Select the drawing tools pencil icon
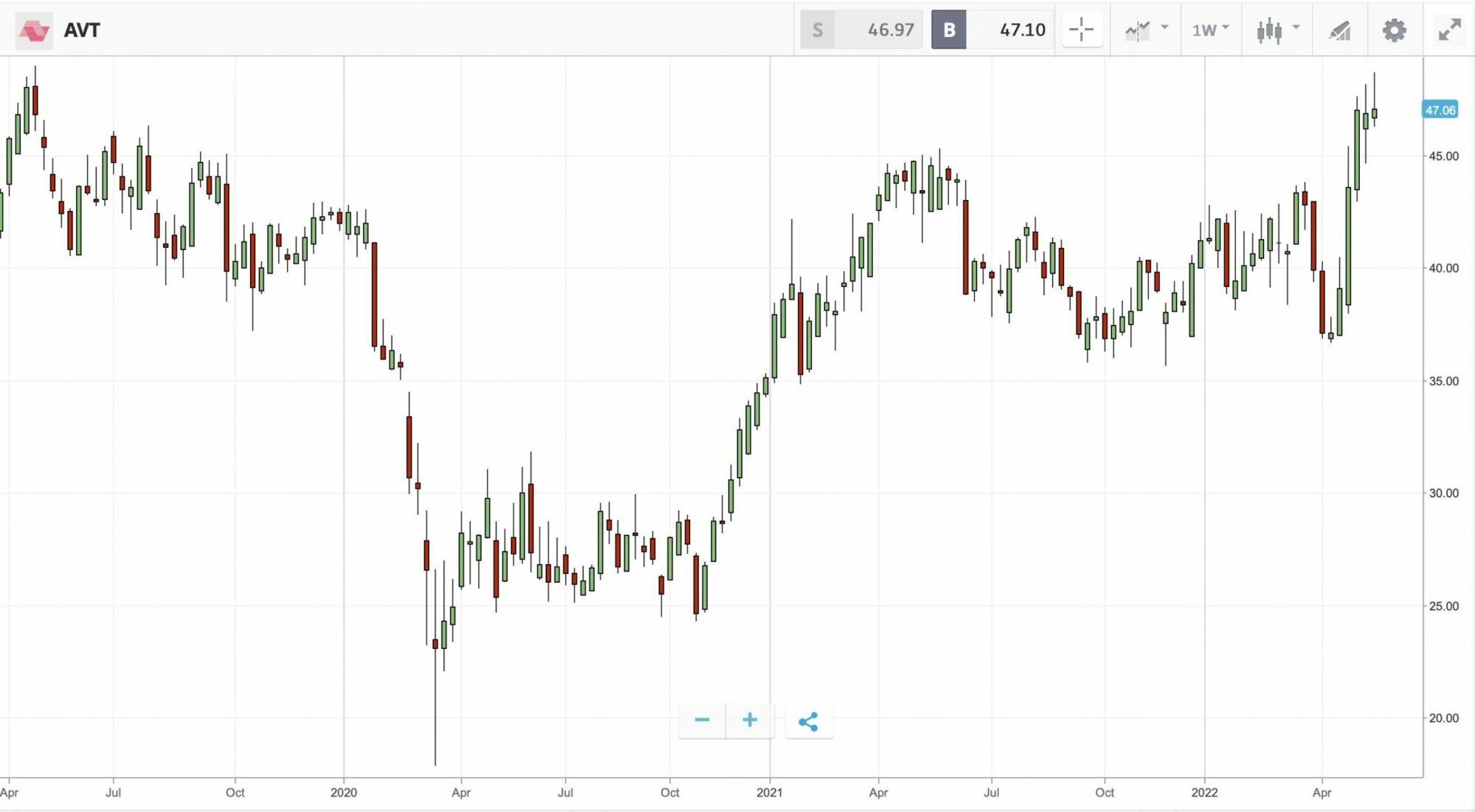The height and width of the screenshot is (812, 1475). click(1339, 30)
